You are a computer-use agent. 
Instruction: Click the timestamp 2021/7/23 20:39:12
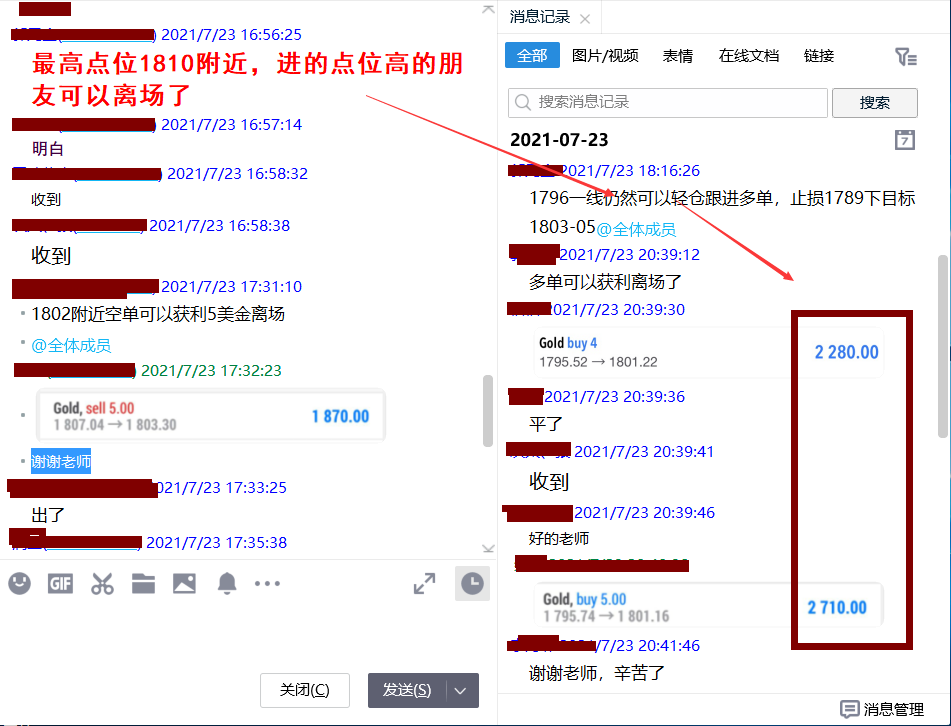(629, 254)
